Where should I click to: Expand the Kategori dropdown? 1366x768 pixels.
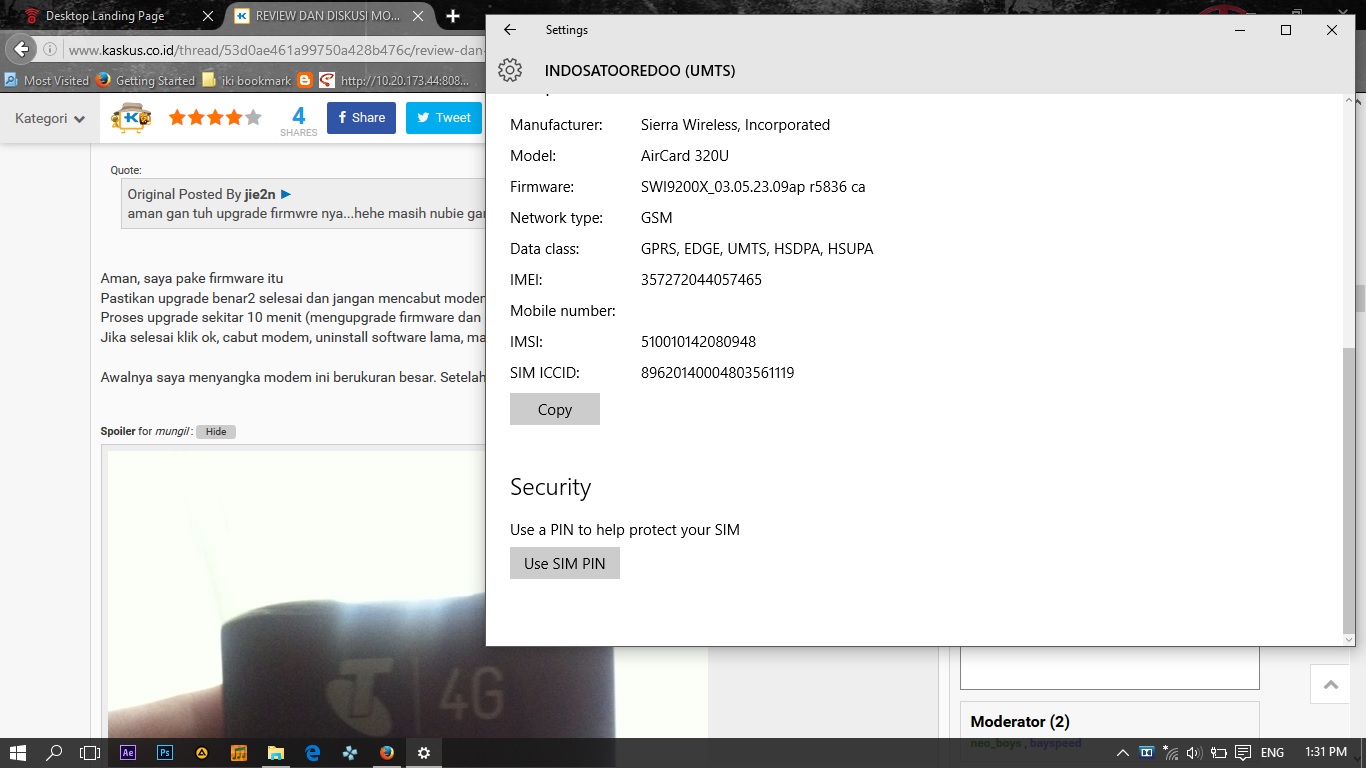[x=50, y=118]
